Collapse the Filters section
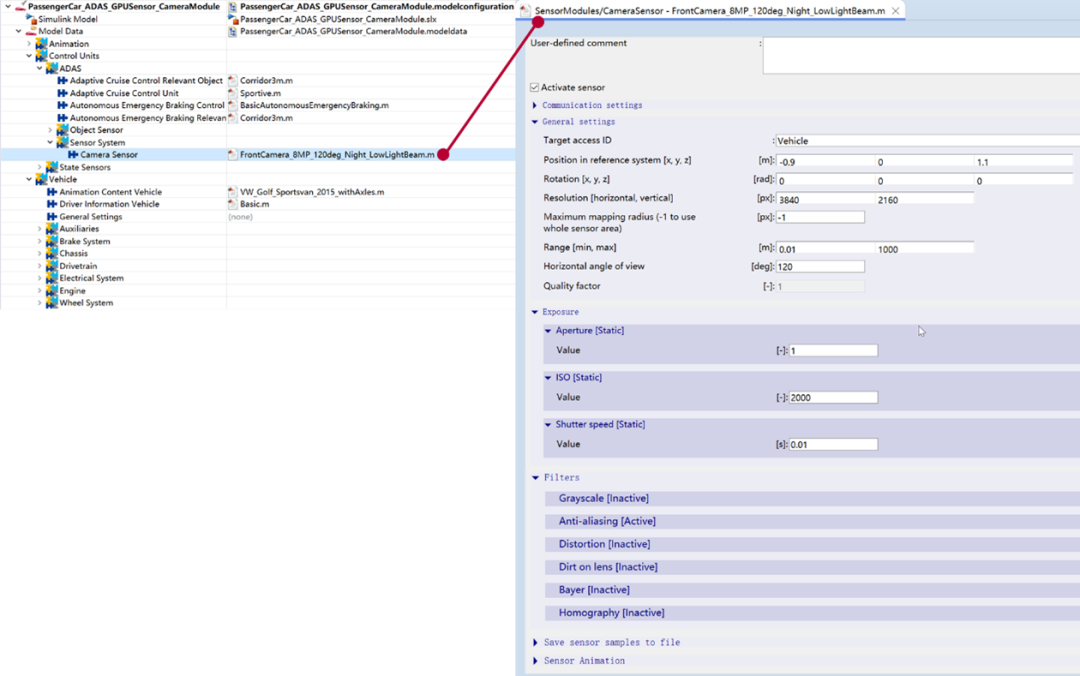 tap(536, 478)
